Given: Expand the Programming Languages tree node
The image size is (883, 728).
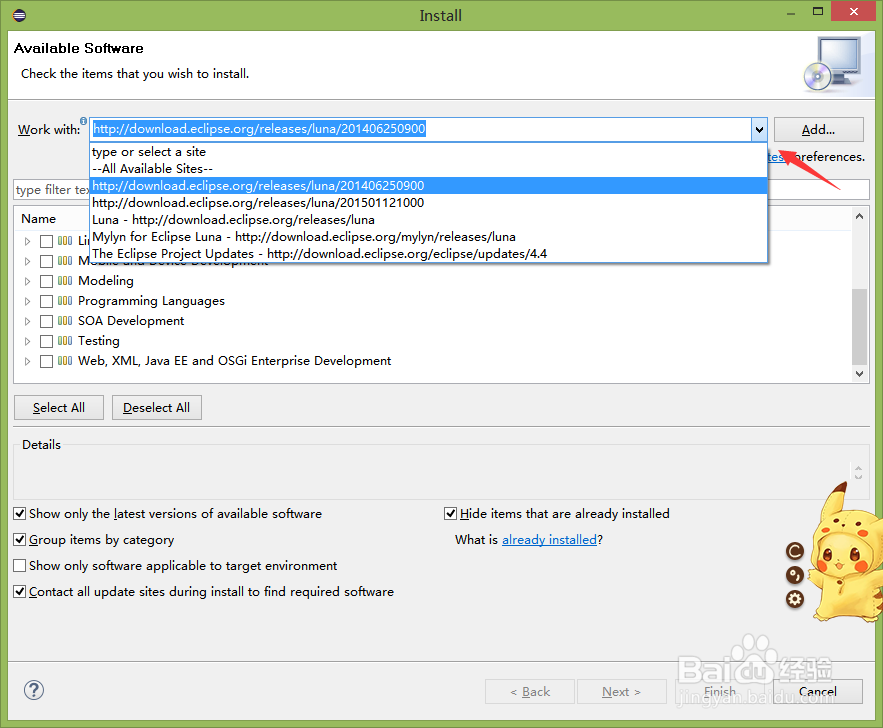Looking at the screenshot, I should (x=27, y=301).
